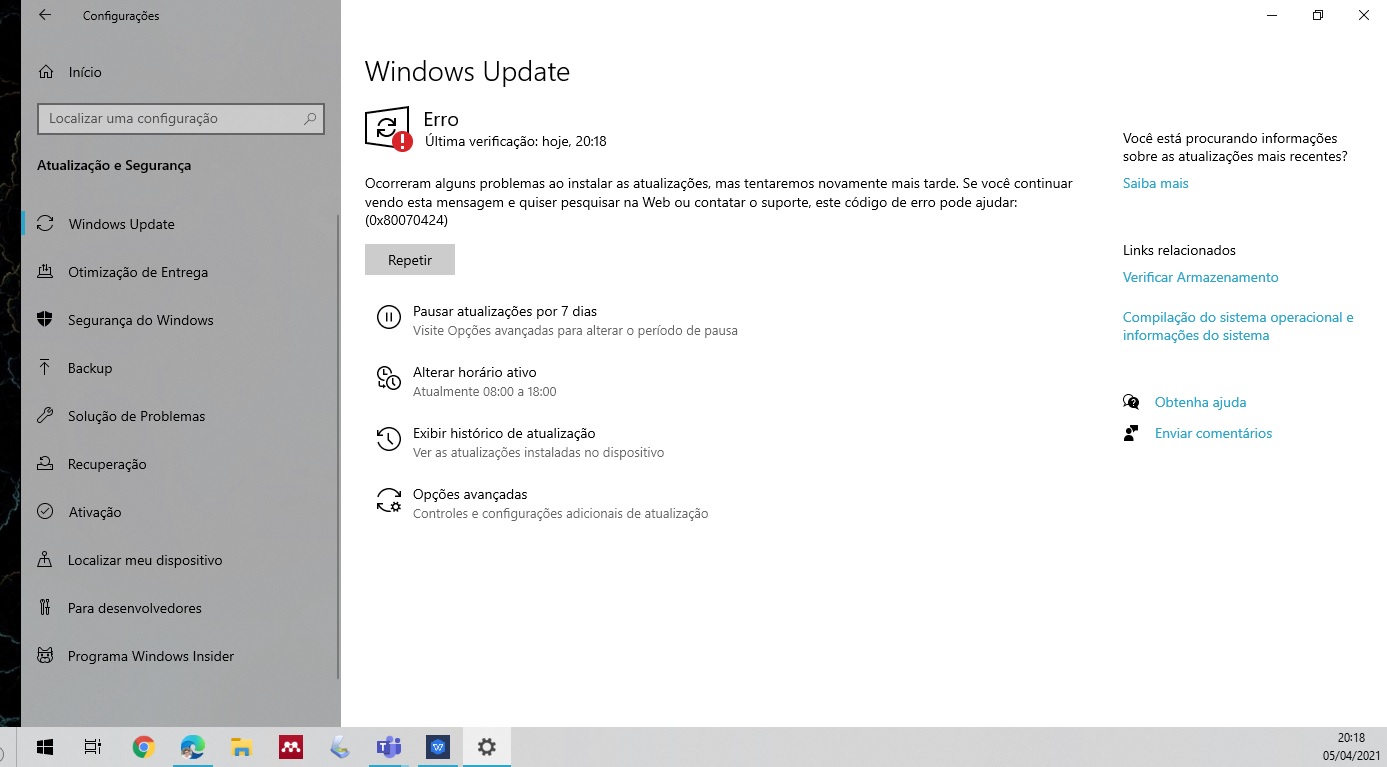Launch Microsoft Edge from the taskbar
Screen dimensions: 1387x767
pyautogui.click(x=192, y=747)
